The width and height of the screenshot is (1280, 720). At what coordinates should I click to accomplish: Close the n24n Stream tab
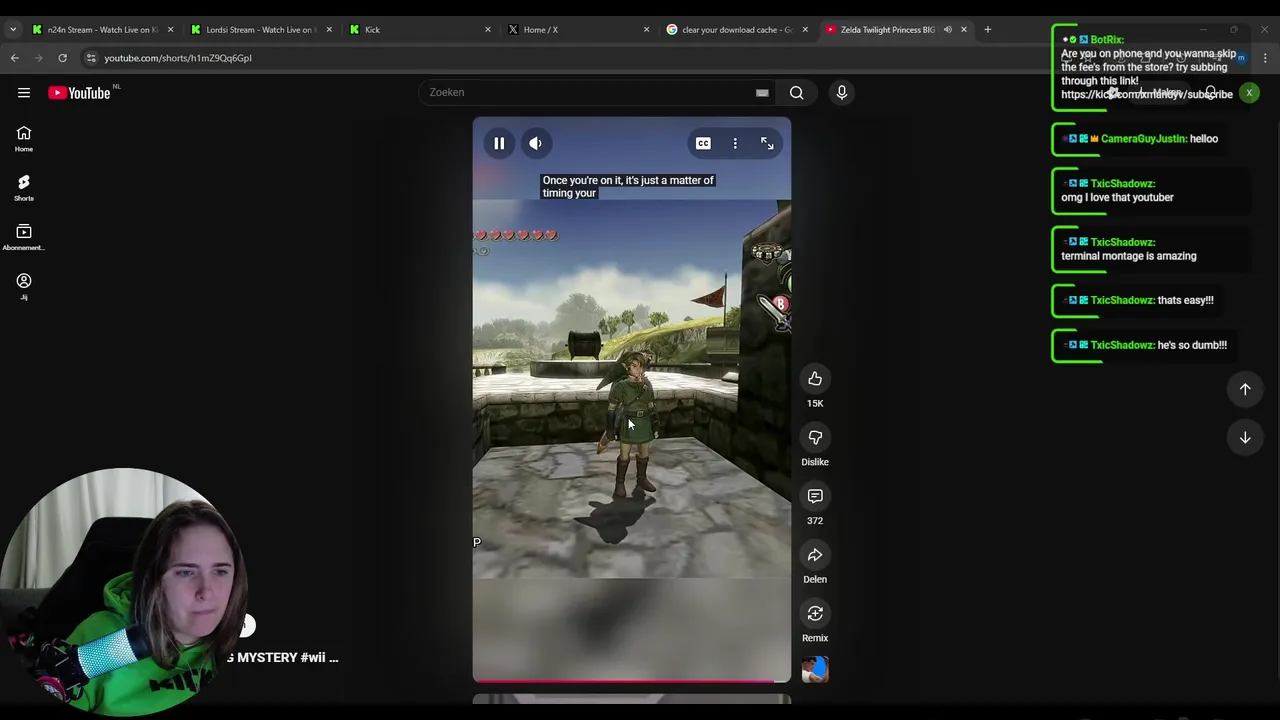[170, 29]
